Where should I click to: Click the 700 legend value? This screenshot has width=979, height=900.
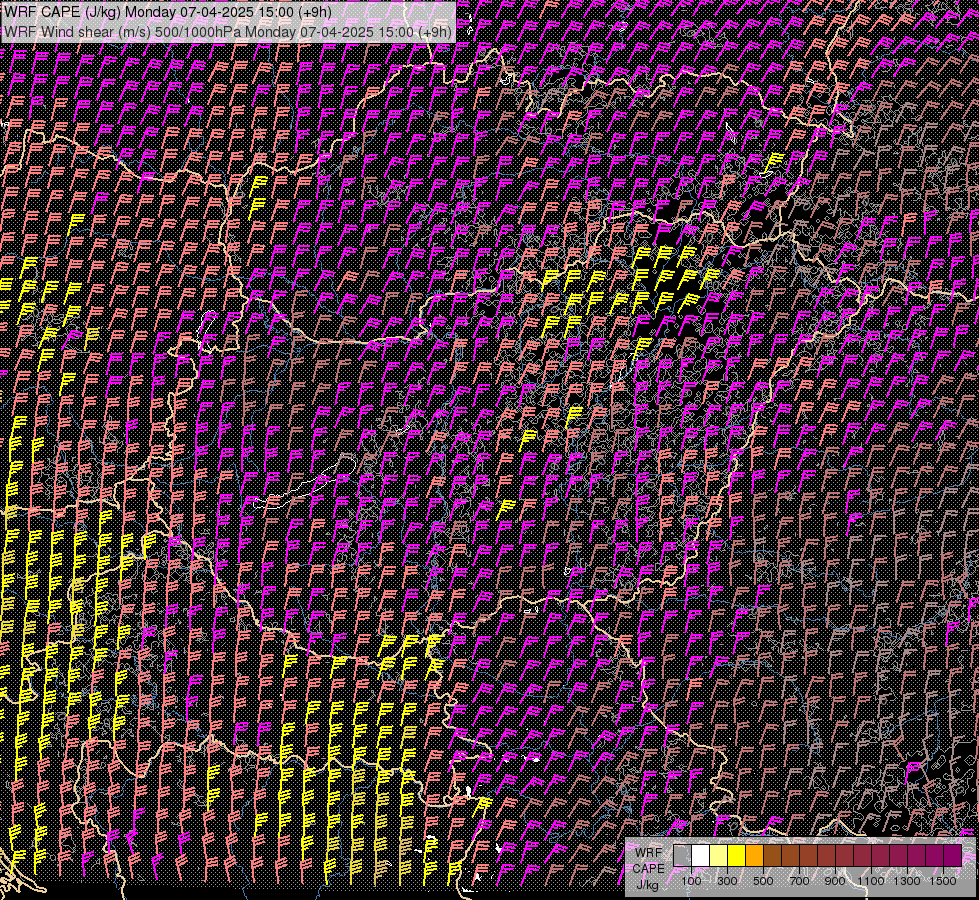(x=799, y=881)
